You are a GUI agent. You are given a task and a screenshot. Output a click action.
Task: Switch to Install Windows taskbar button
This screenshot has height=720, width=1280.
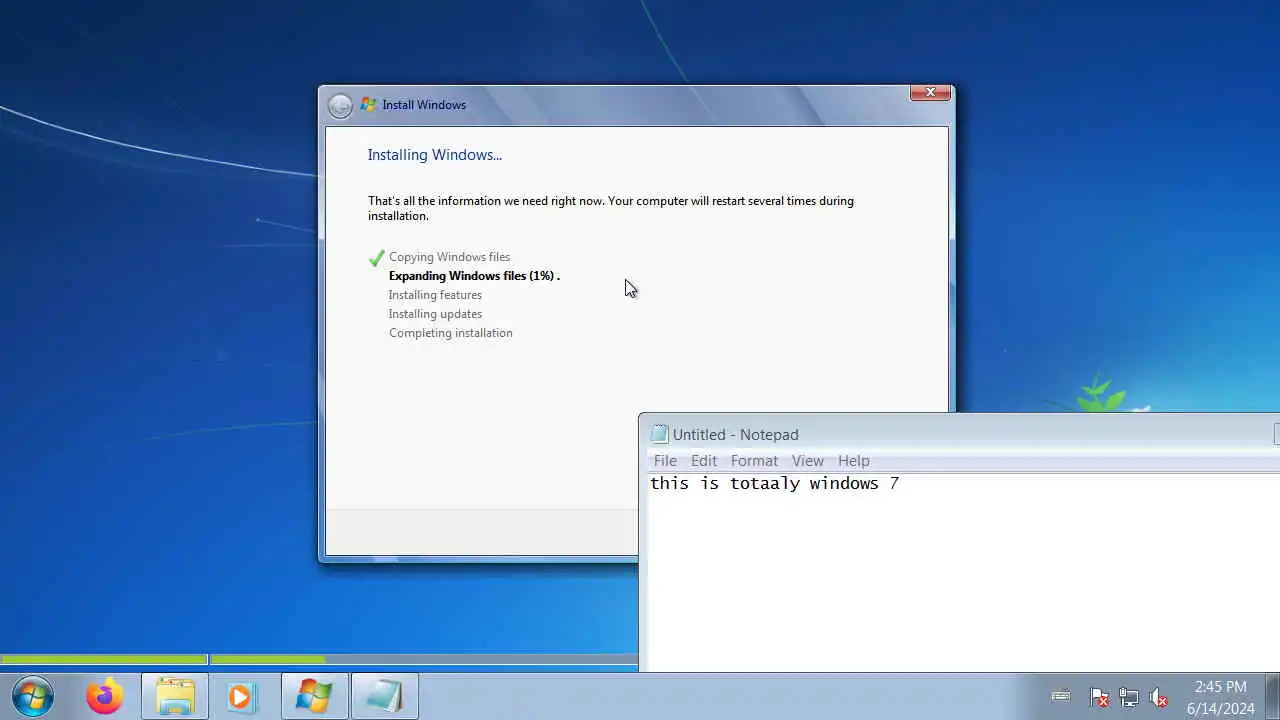[314, 696]
